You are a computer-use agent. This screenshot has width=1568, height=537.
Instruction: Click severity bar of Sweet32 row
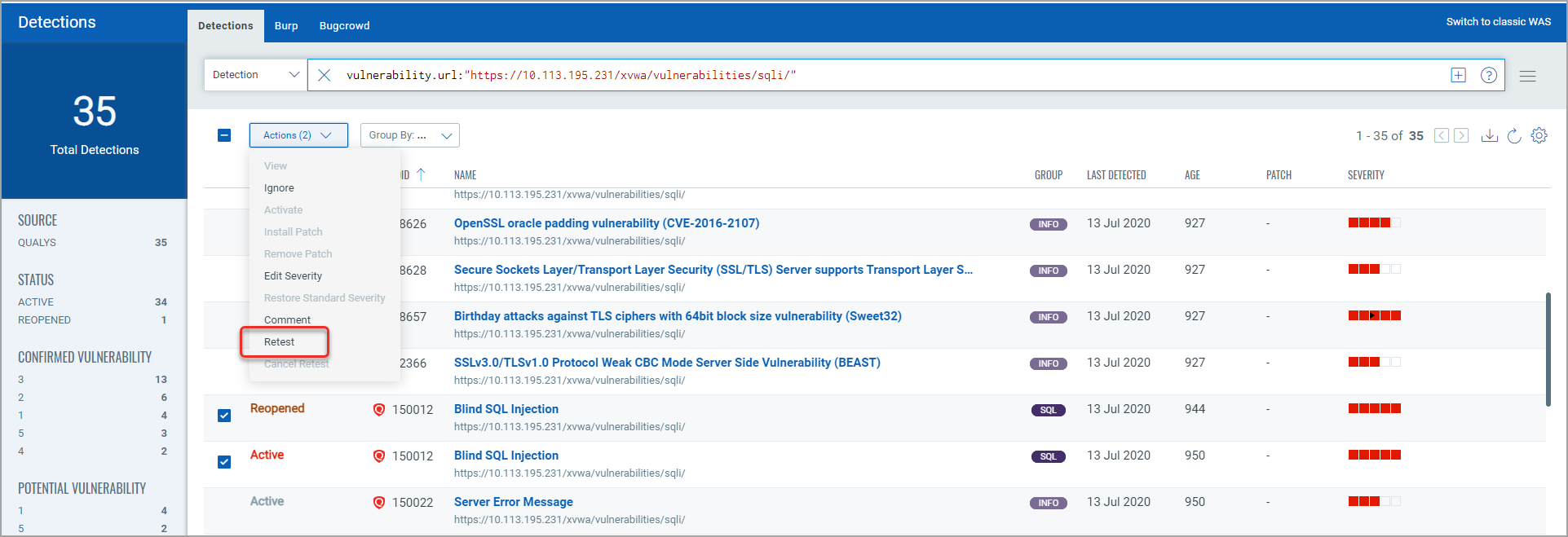[1374, 315]
